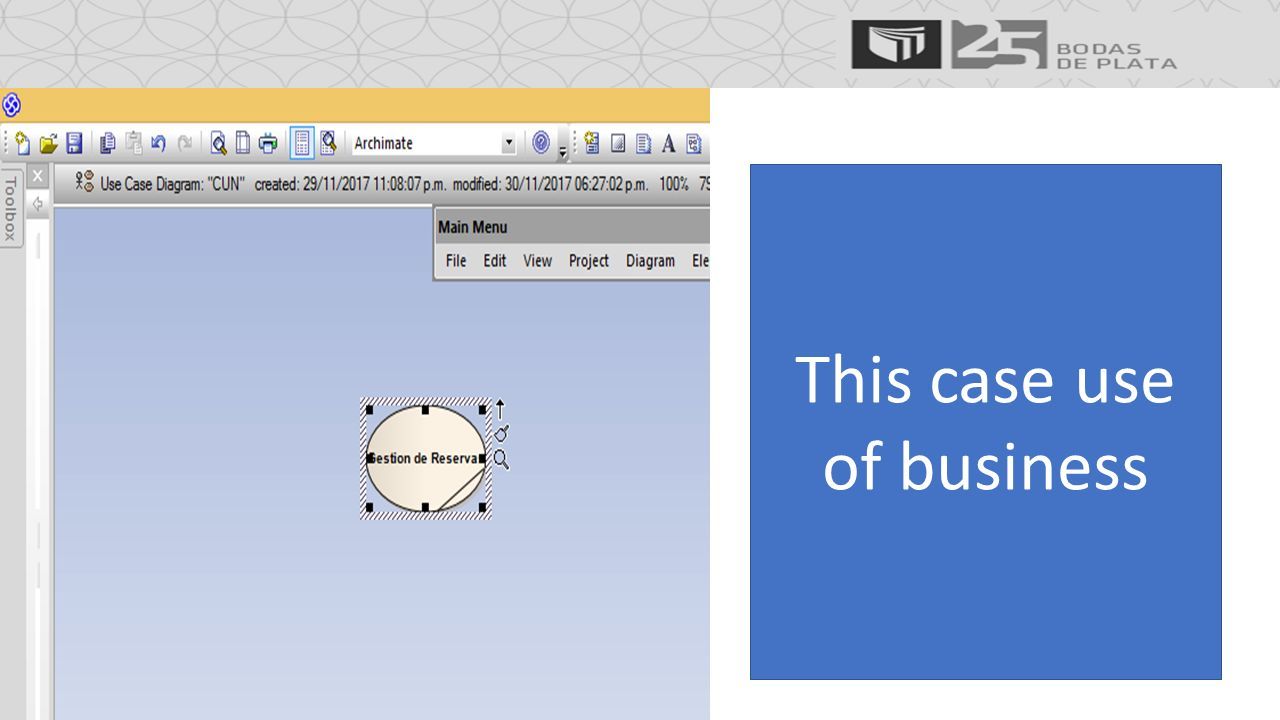Click the 100% zoom value
The width and height of the screenshot is (1280, 720).
[673, 184]
